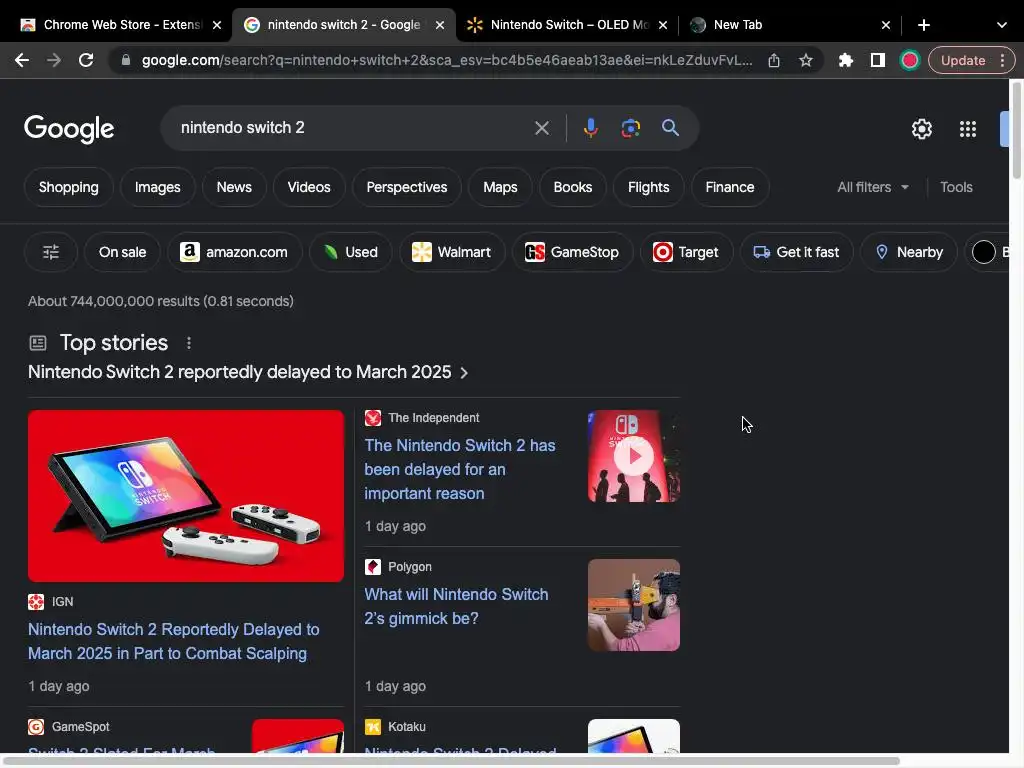
Task: Select the Books search category
Action: coord(573,187)
